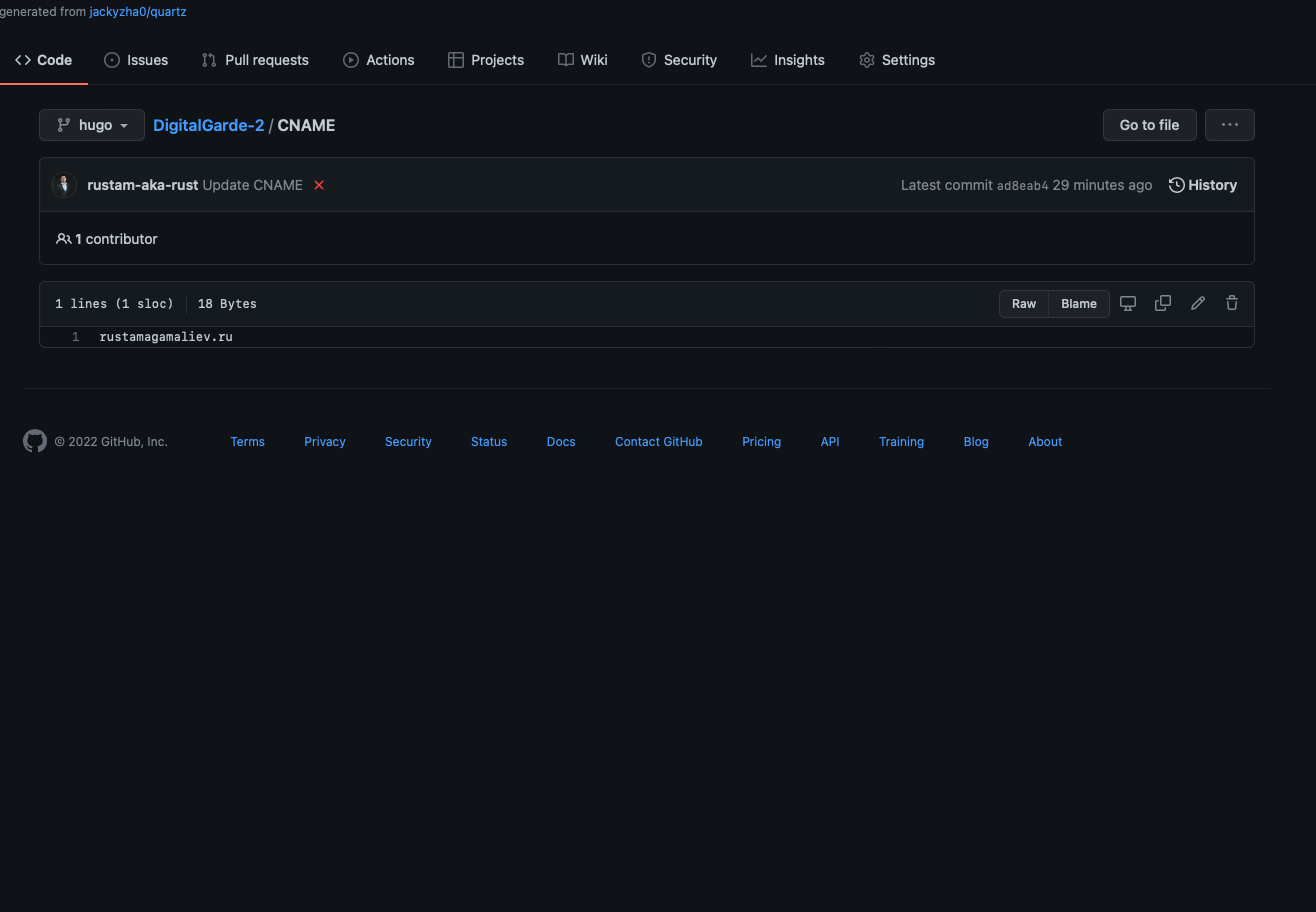Open the Blame view
Screen dimensions: 1316x912
(x=1078, y=303)
